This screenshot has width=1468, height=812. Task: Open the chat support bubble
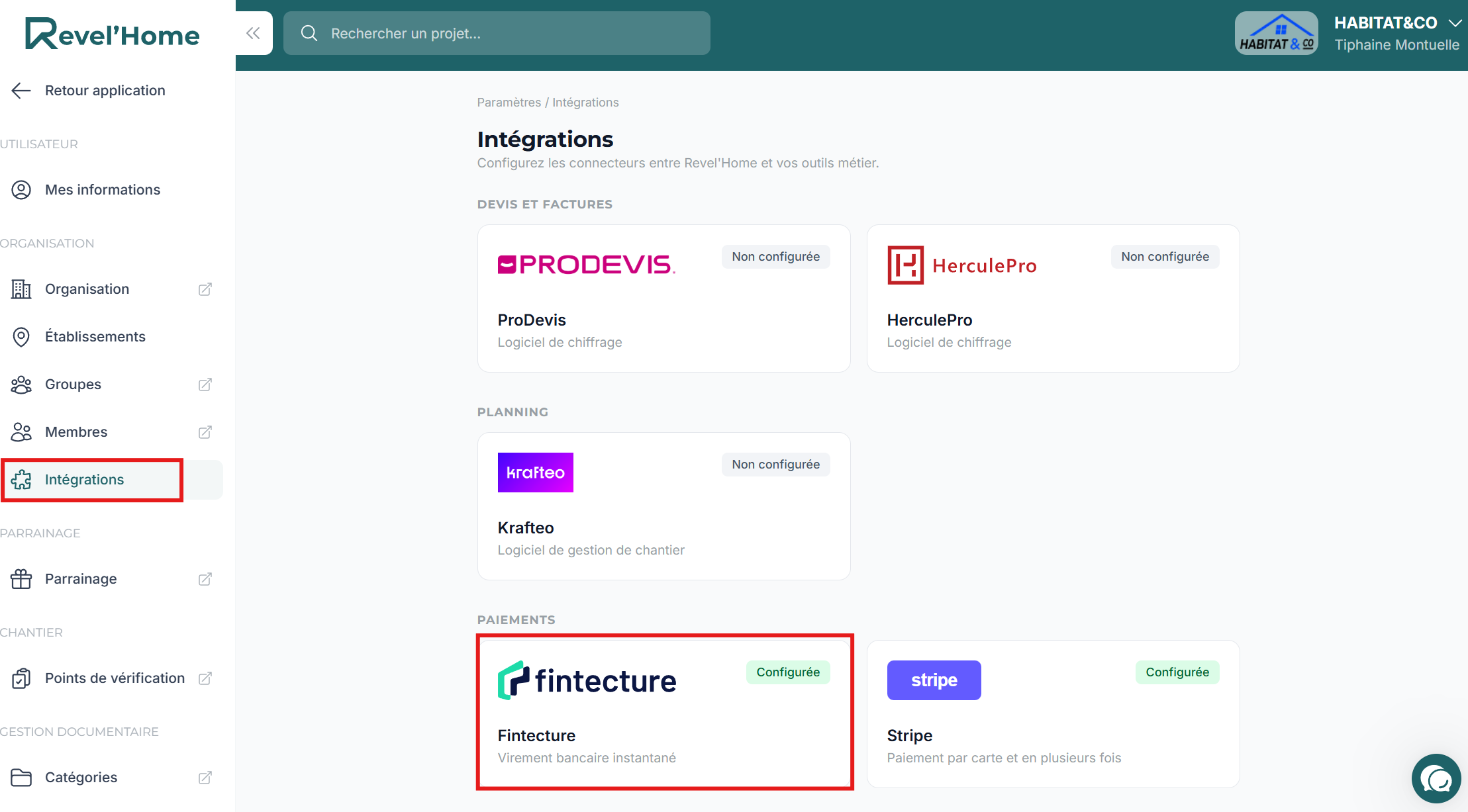coord(1436,778)
